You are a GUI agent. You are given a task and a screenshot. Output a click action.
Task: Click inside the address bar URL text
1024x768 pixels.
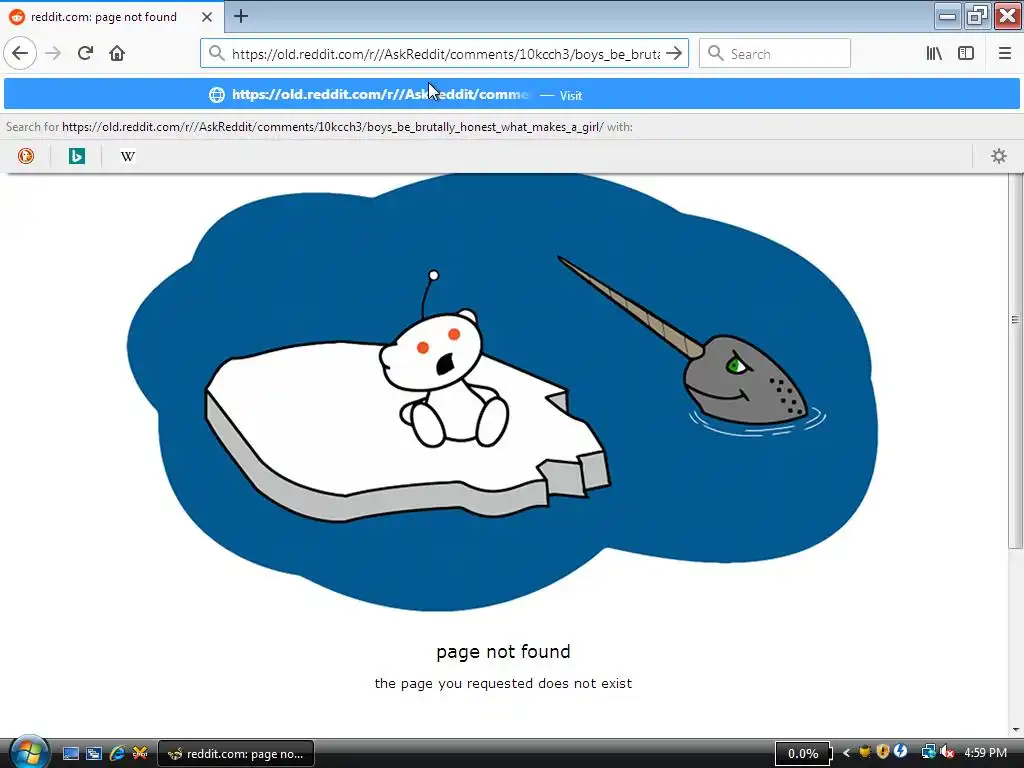445,54
